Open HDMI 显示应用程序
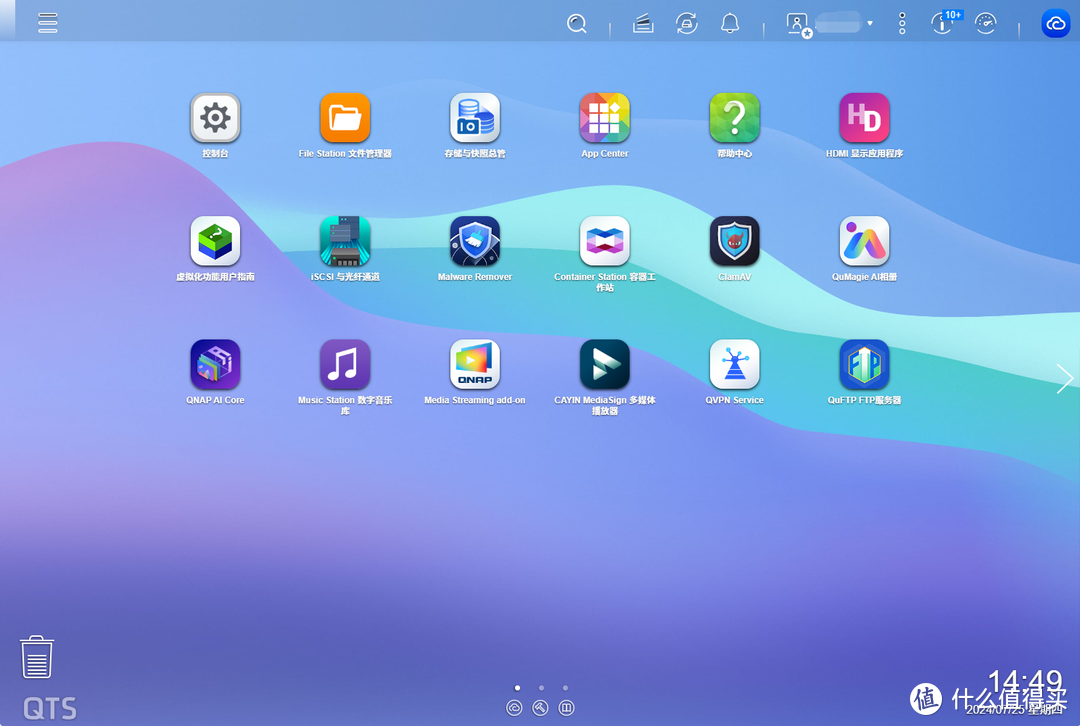Screen dimensions: 1080x726 tap(864, 118)
